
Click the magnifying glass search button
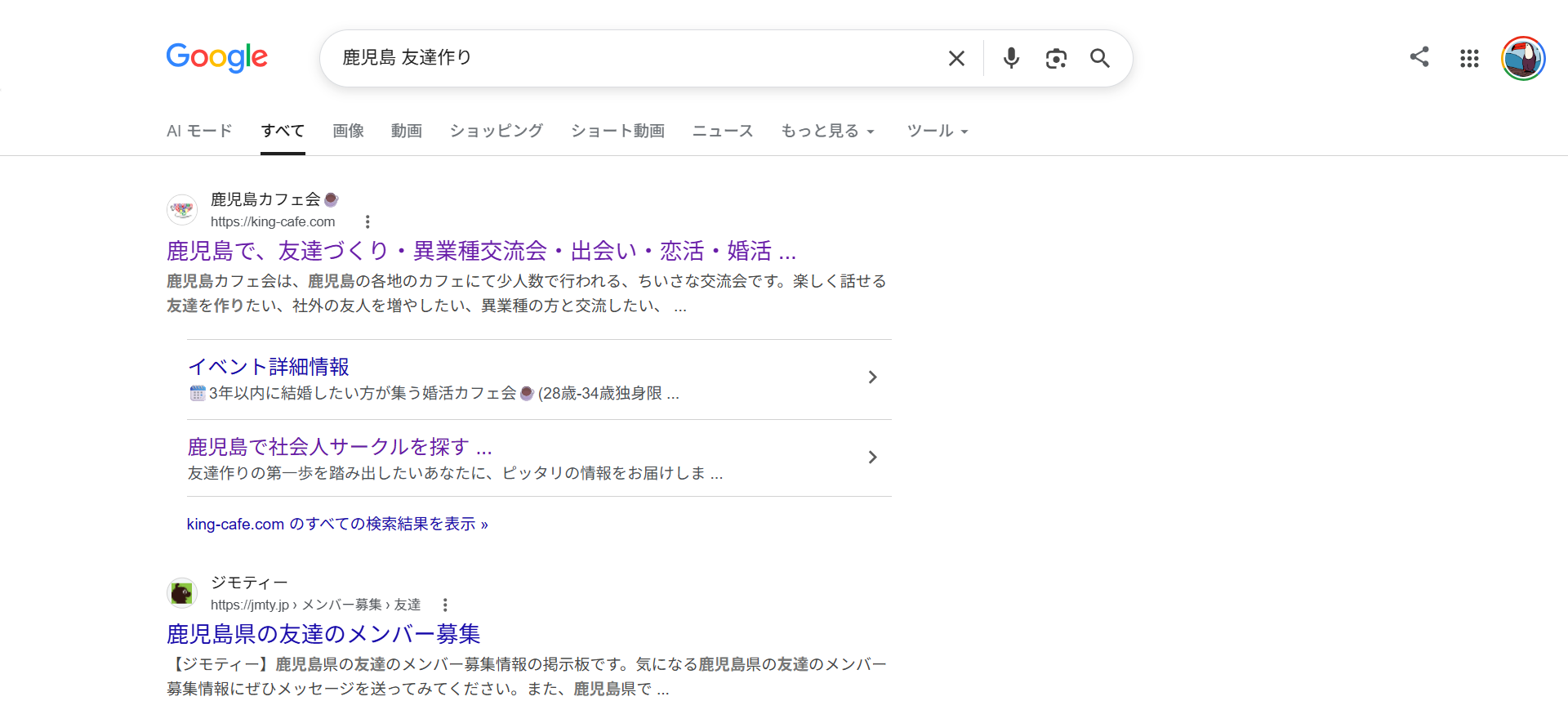point(1099,58)
